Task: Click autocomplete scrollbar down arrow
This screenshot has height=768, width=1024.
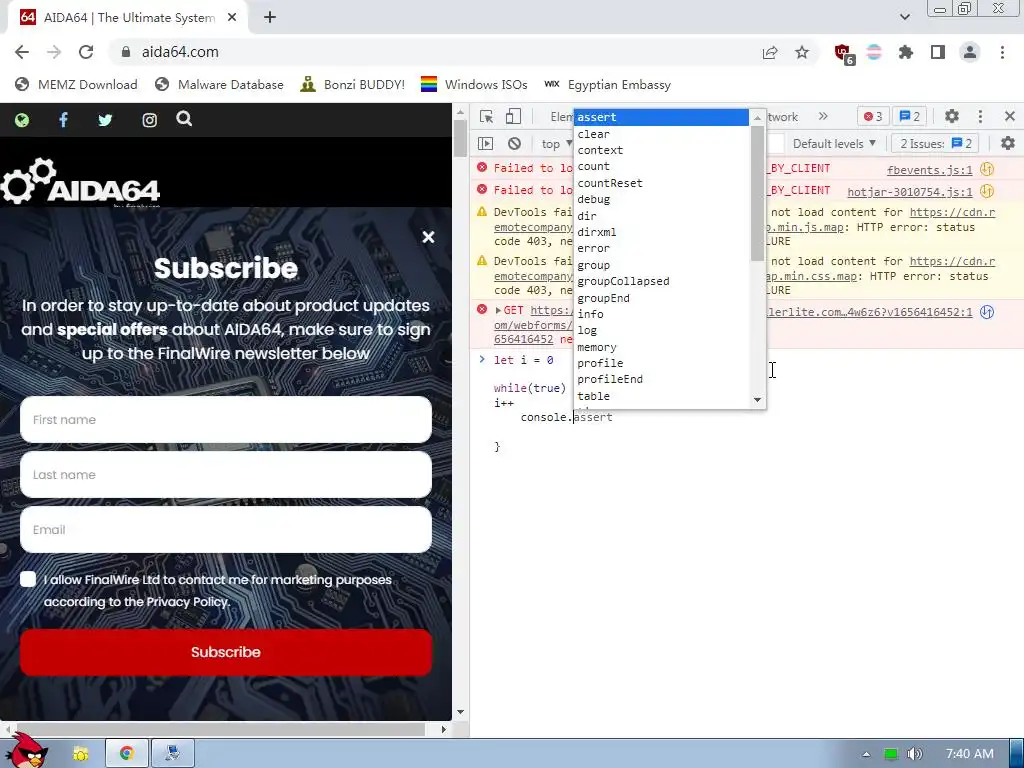Action: point(758,400)
